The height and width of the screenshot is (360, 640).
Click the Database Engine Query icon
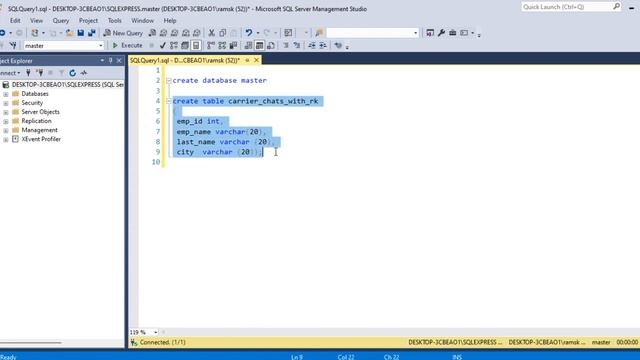click(152, 33)
